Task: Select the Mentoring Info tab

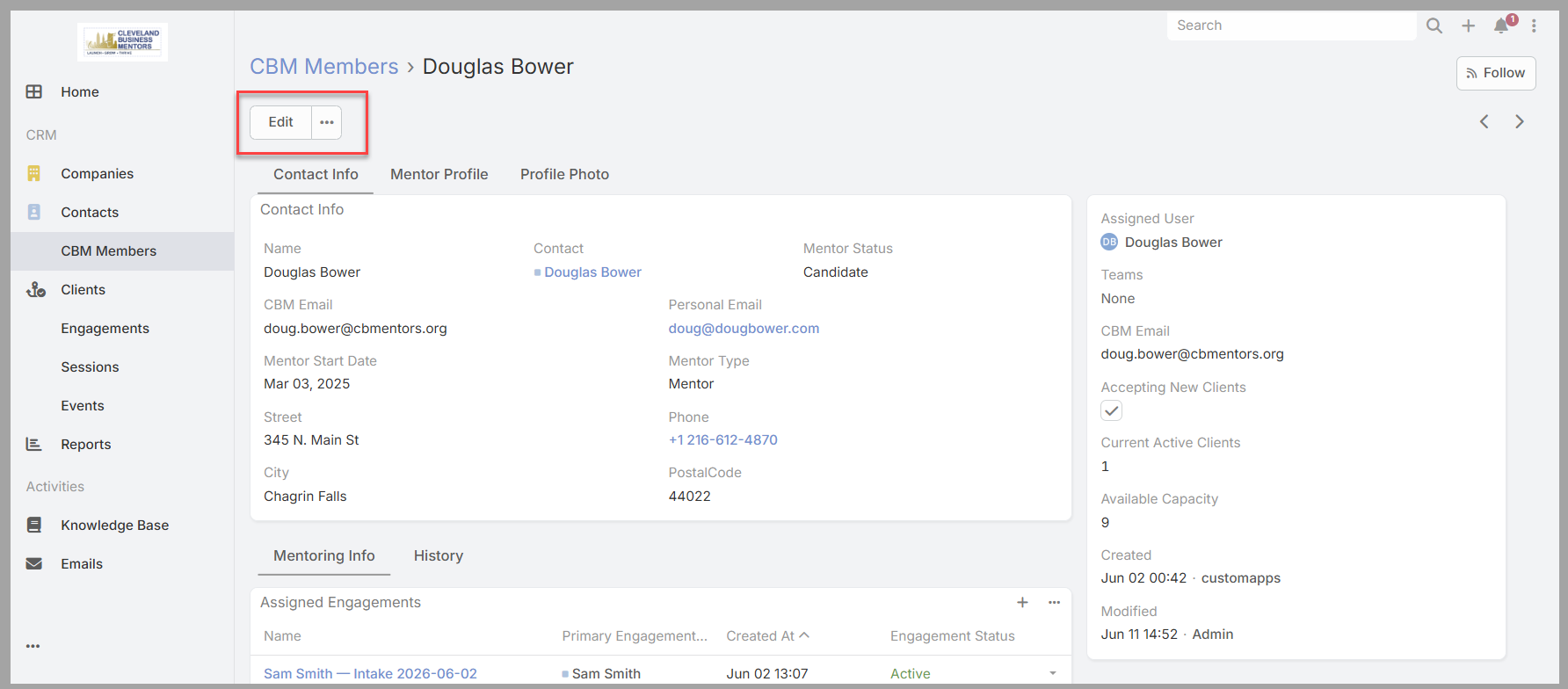Action: (x=324, y=555)
